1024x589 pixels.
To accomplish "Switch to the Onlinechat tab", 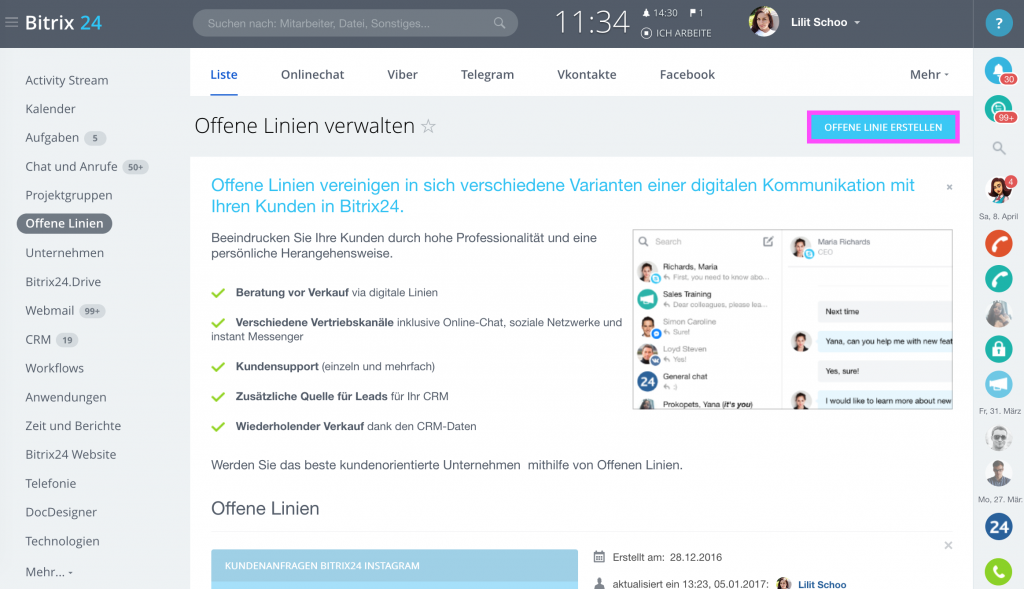I will (x=312, y=74).
